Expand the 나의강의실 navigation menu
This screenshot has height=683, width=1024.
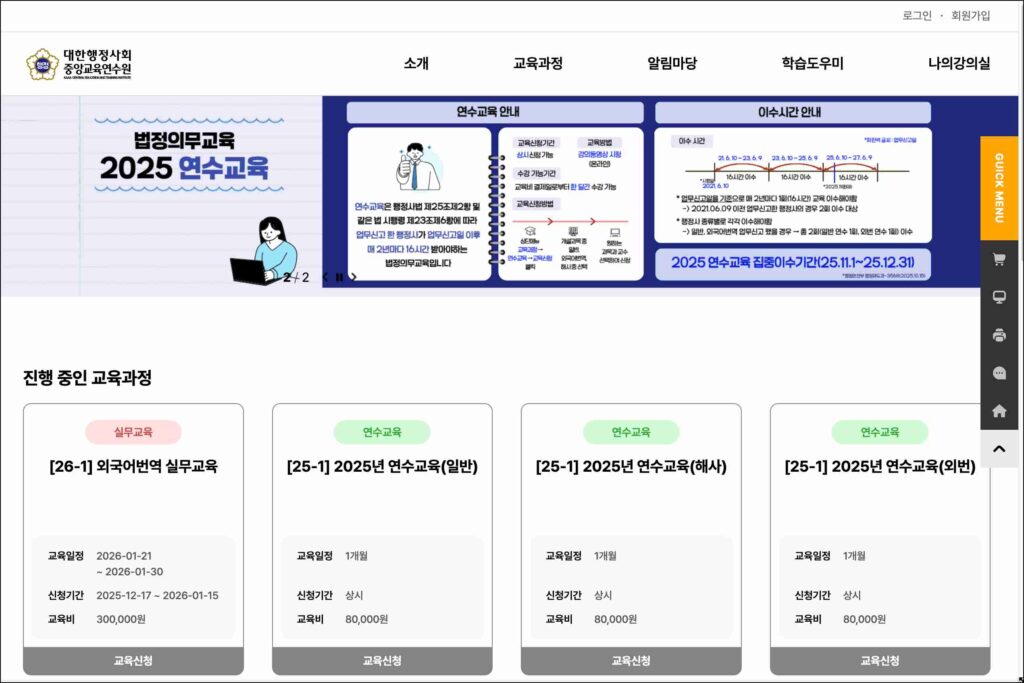click(x=958, y=64)
